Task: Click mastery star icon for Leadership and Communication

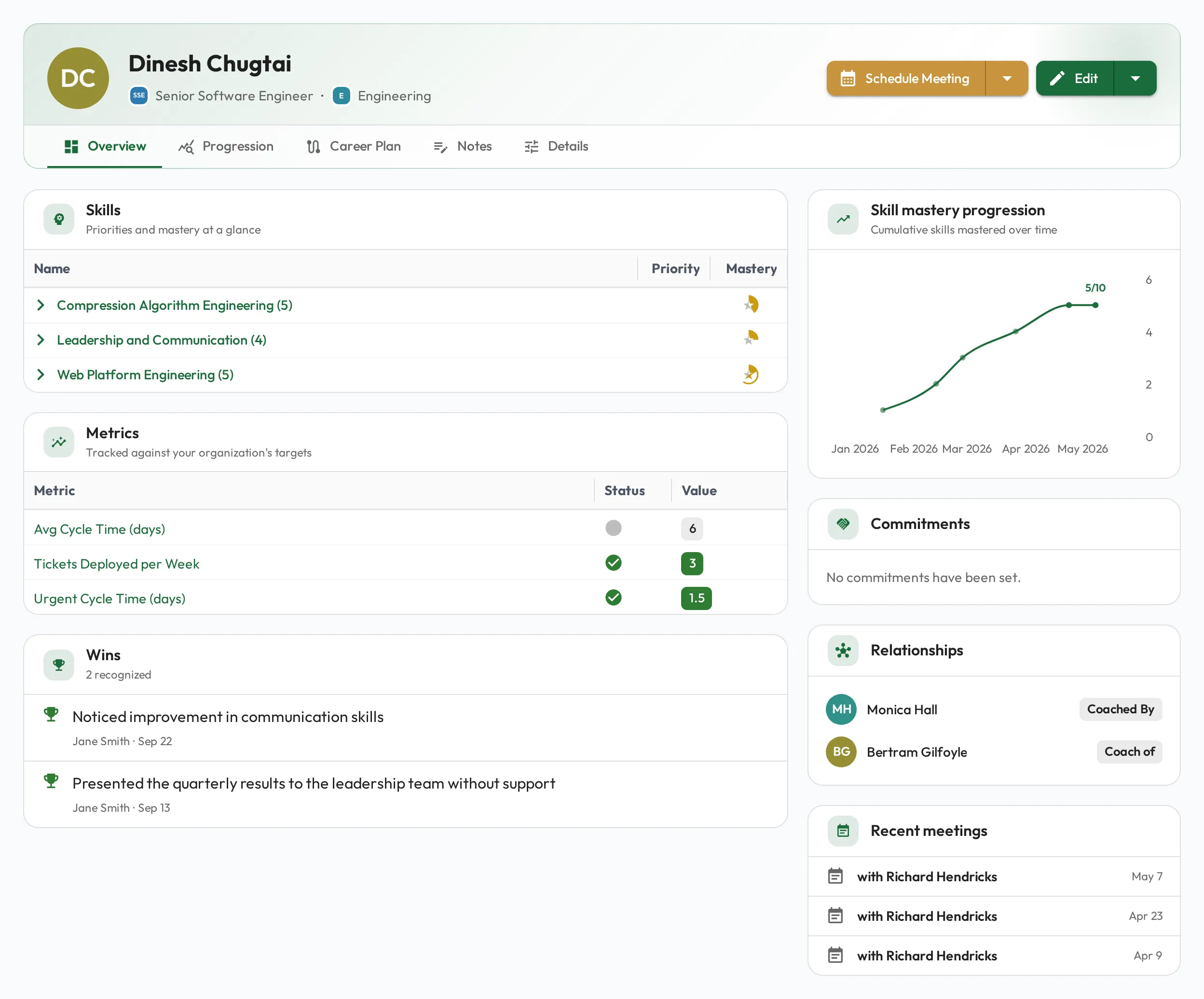Action: (751, 338)
